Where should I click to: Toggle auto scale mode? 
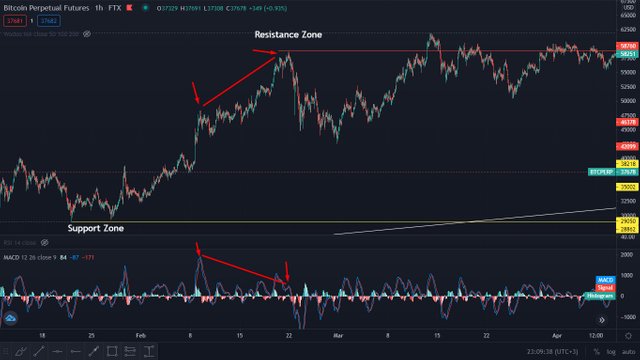point(629,351)
